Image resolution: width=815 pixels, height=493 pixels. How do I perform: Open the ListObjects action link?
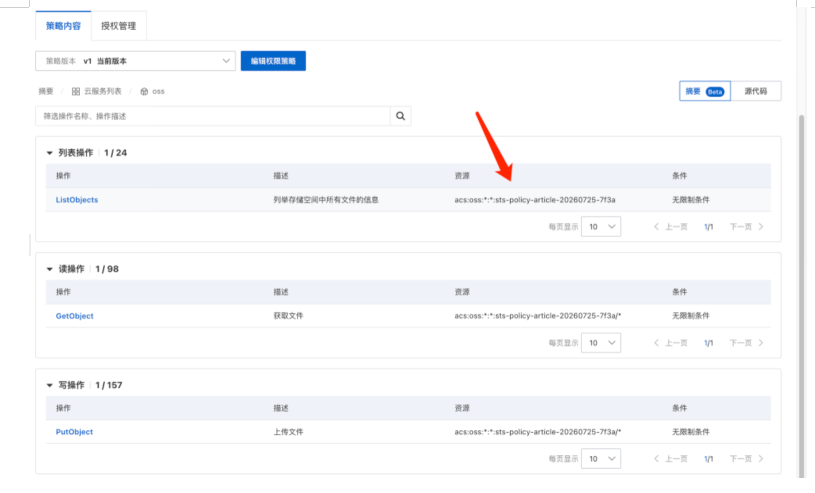point(77,200)
